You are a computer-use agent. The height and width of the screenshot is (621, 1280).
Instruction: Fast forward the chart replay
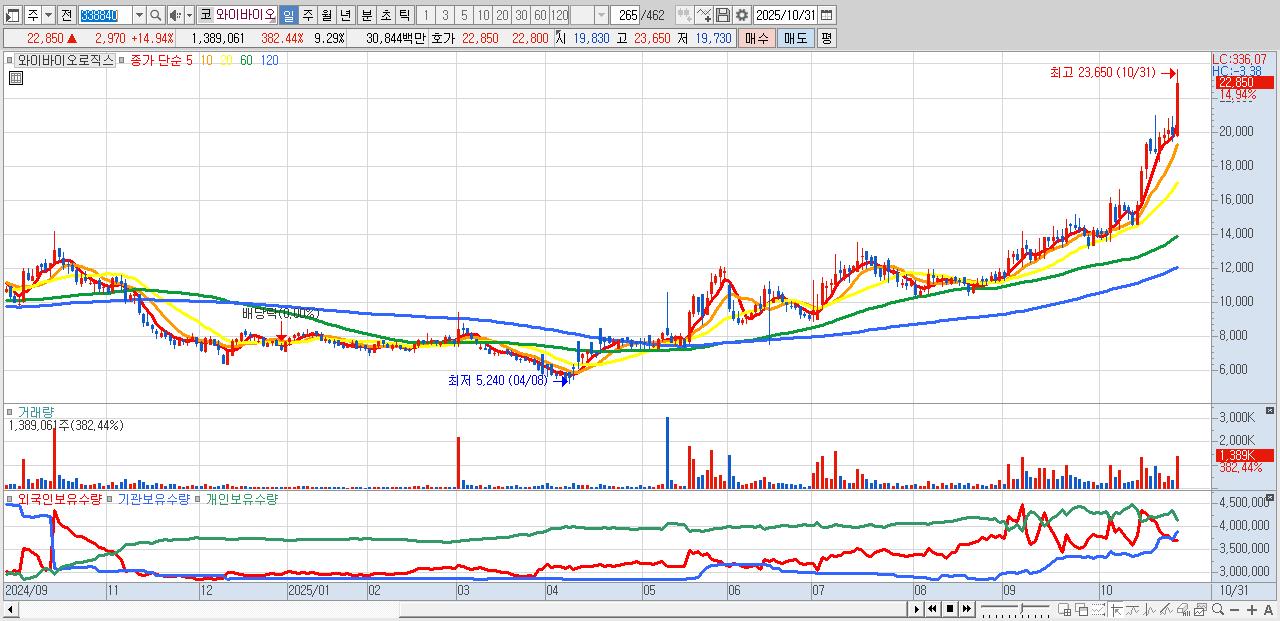pos(967,610)
